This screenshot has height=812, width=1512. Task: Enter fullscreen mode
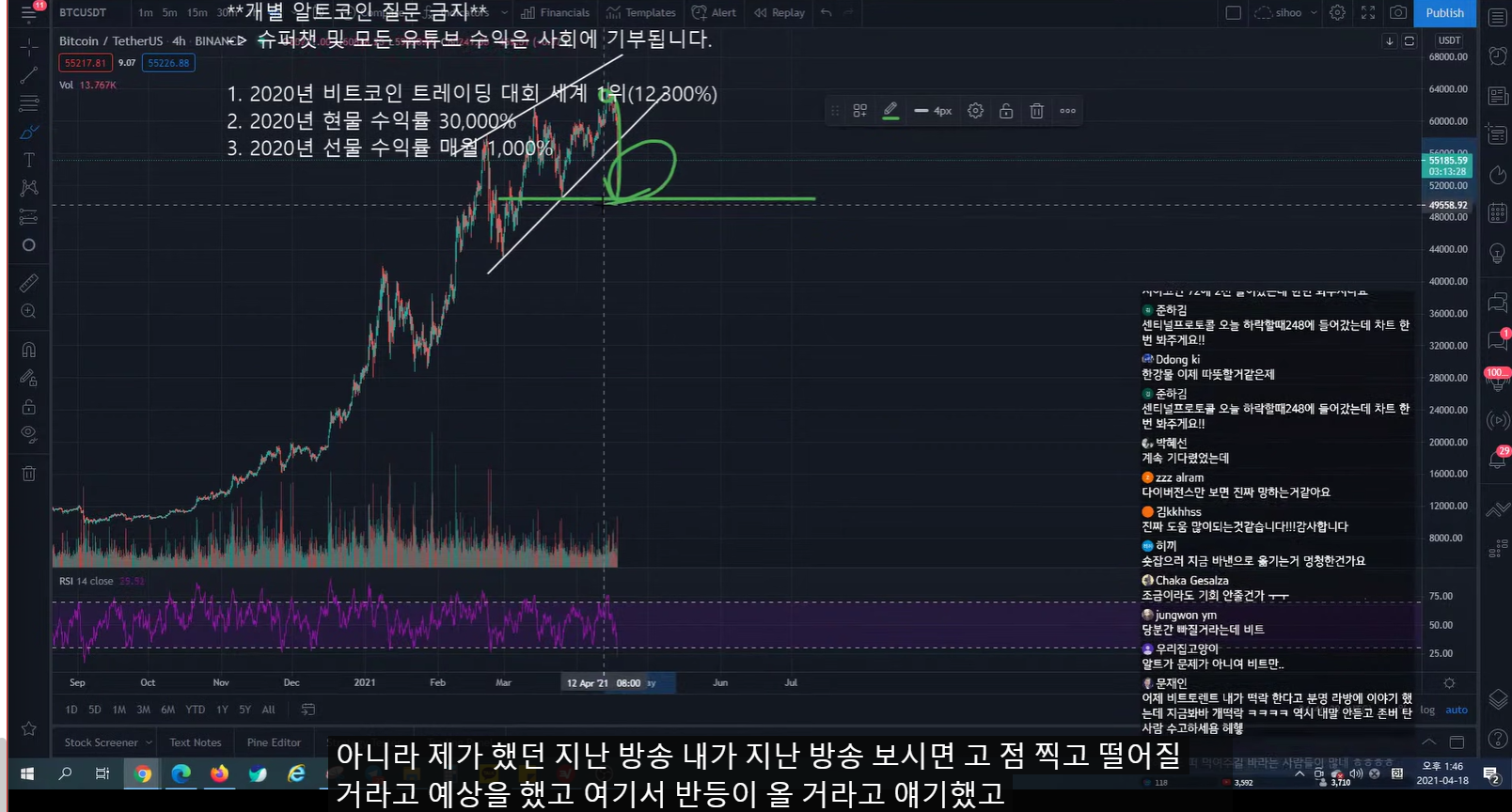click(1368, 13)
